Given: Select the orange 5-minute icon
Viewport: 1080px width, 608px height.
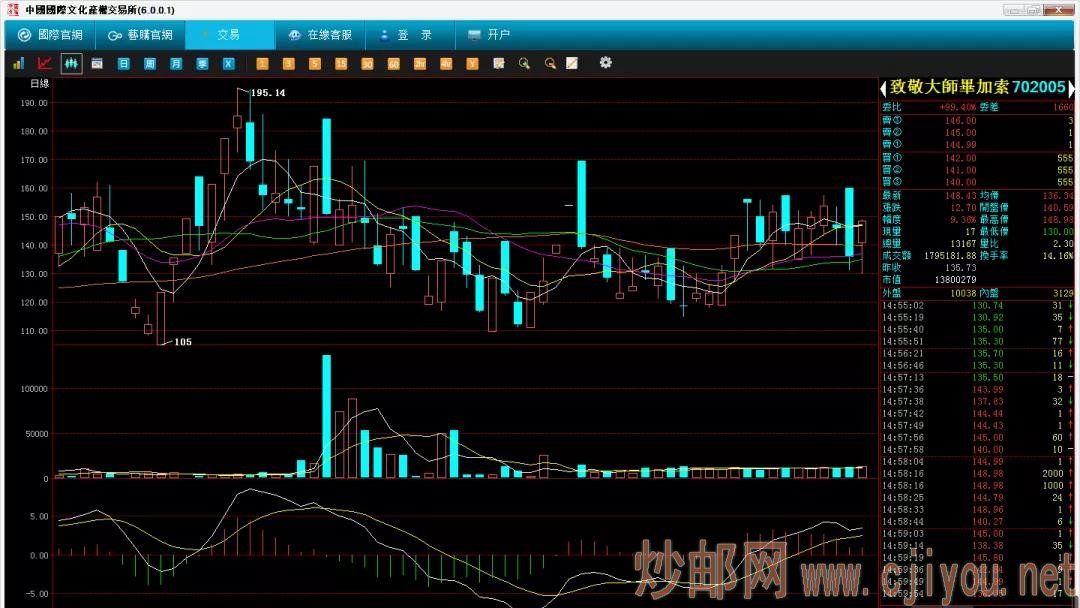Looking at the screenshot, I should [x=314, y=63].
